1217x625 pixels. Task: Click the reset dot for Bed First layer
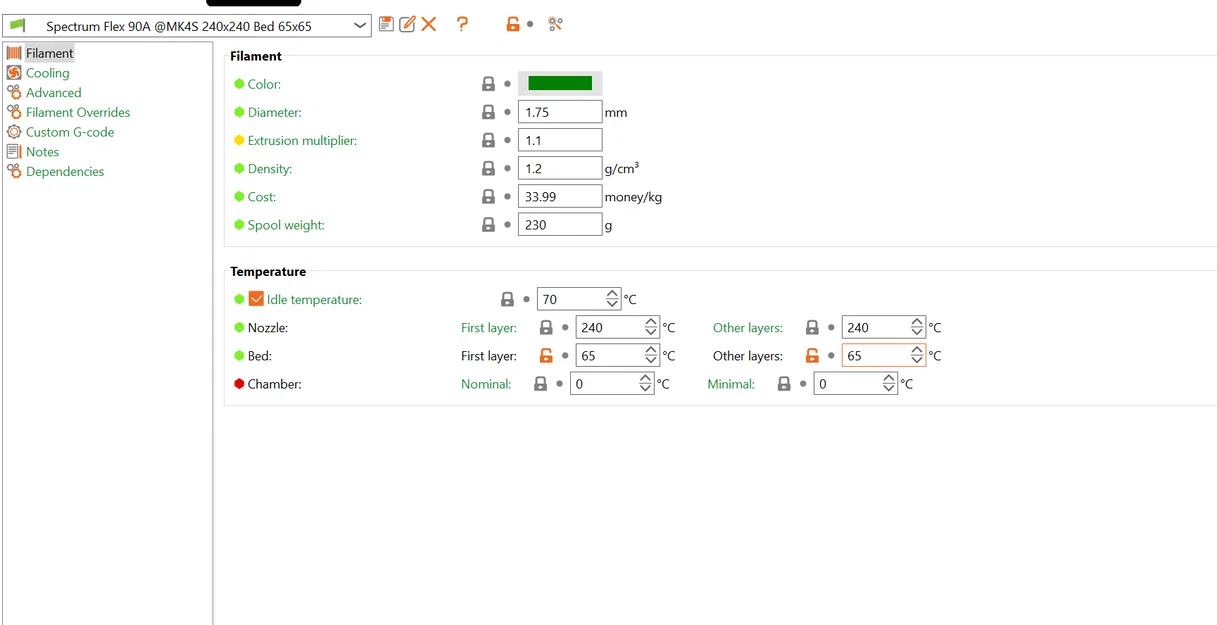pos(565,355)
